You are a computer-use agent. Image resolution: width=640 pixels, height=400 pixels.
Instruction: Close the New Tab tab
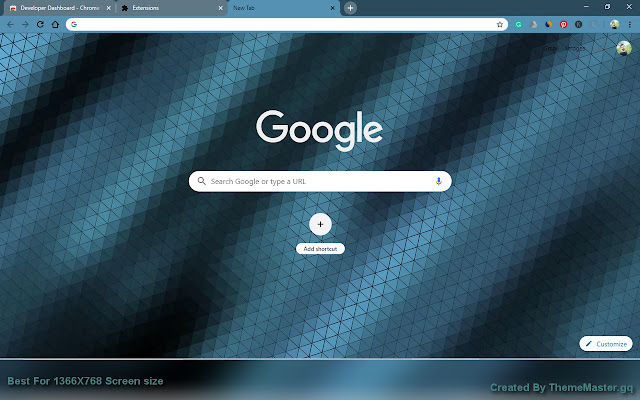pos(332,8)
